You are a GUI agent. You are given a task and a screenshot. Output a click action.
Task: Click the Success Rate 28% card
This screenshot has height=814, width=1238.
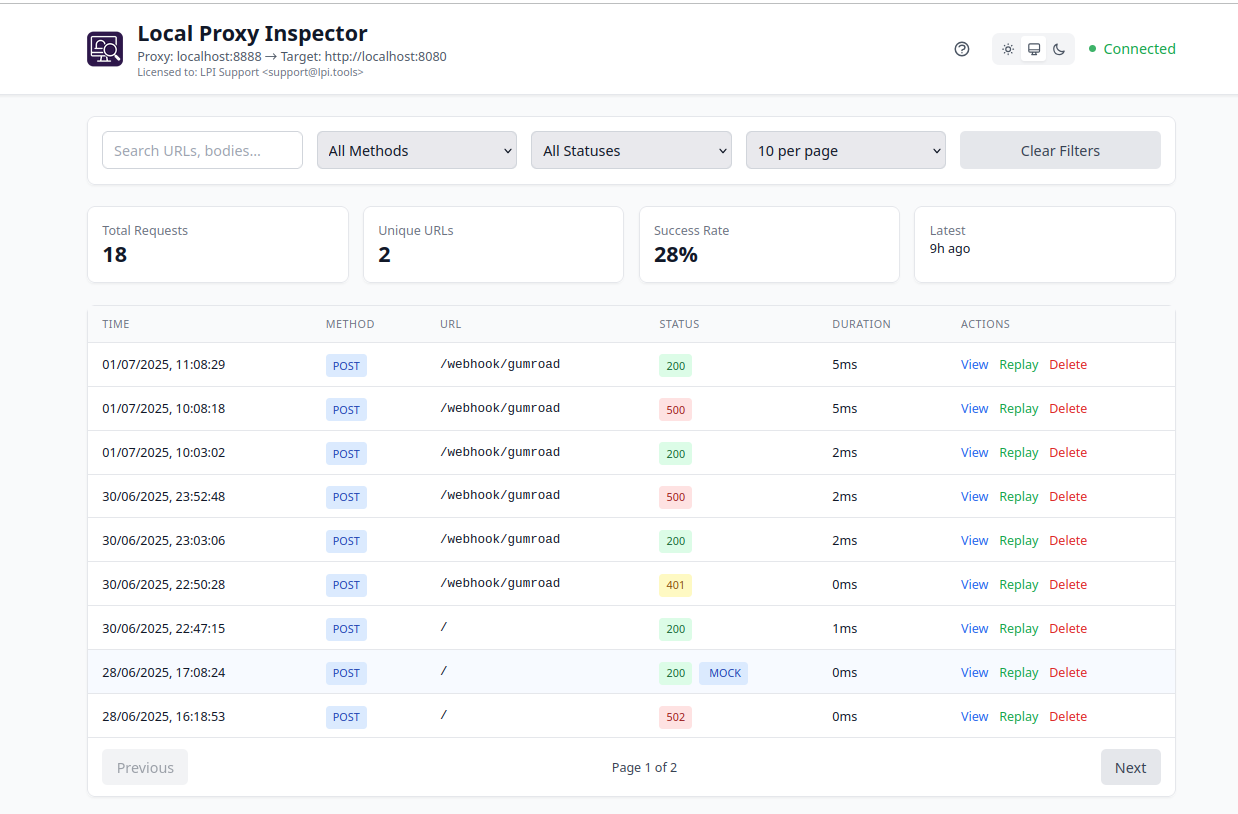[769, 244]
